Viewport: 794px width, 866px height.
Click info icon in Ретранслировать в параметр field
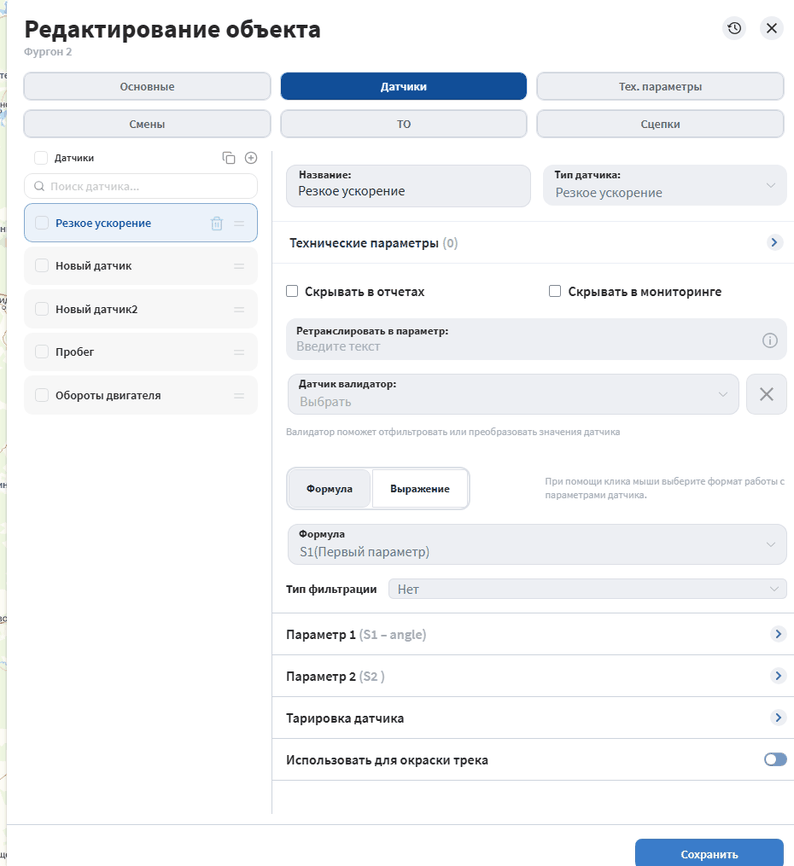(x=770, y=340)
